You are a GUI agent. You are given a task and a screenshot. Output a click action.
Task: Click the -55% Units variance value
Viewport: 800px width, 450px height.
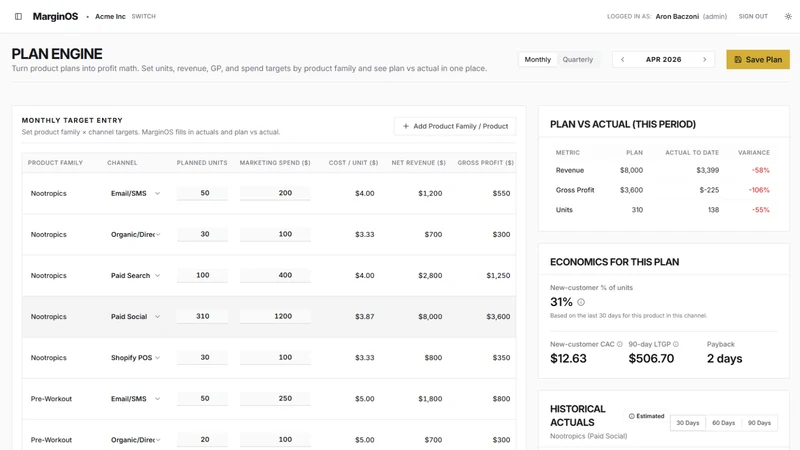[x=761, y=210]
